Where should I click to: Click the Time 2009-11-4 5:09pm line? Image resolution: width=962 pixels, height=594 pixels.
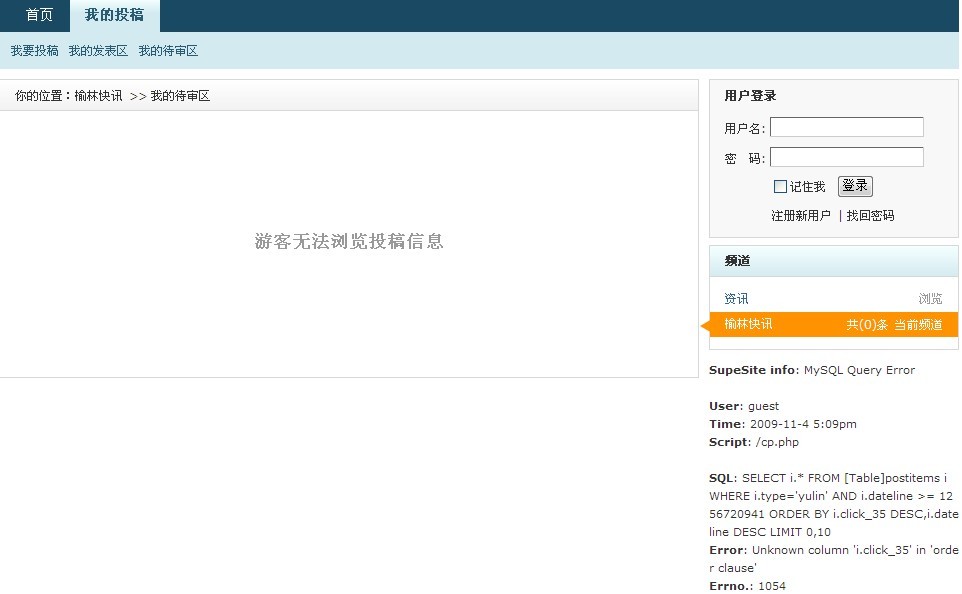click(783, 424)
